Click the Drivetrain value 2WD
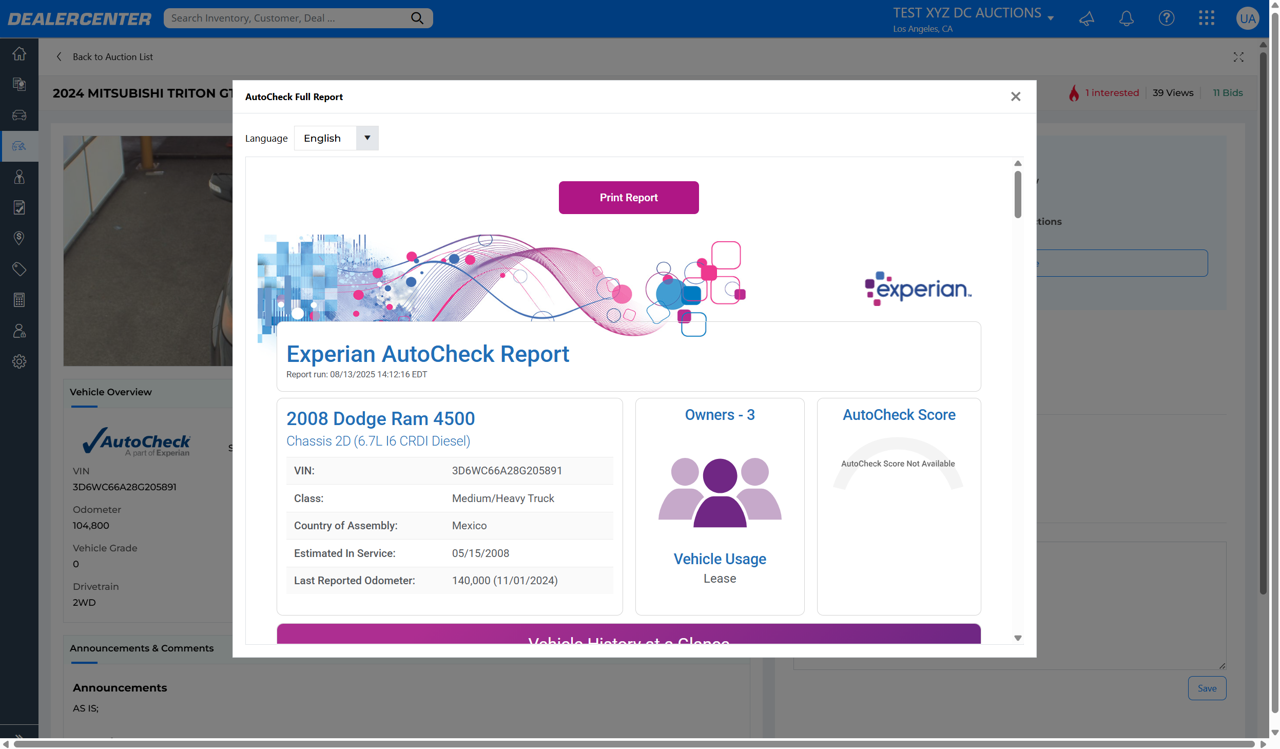 pyautogui.click(x=85, y=602)
